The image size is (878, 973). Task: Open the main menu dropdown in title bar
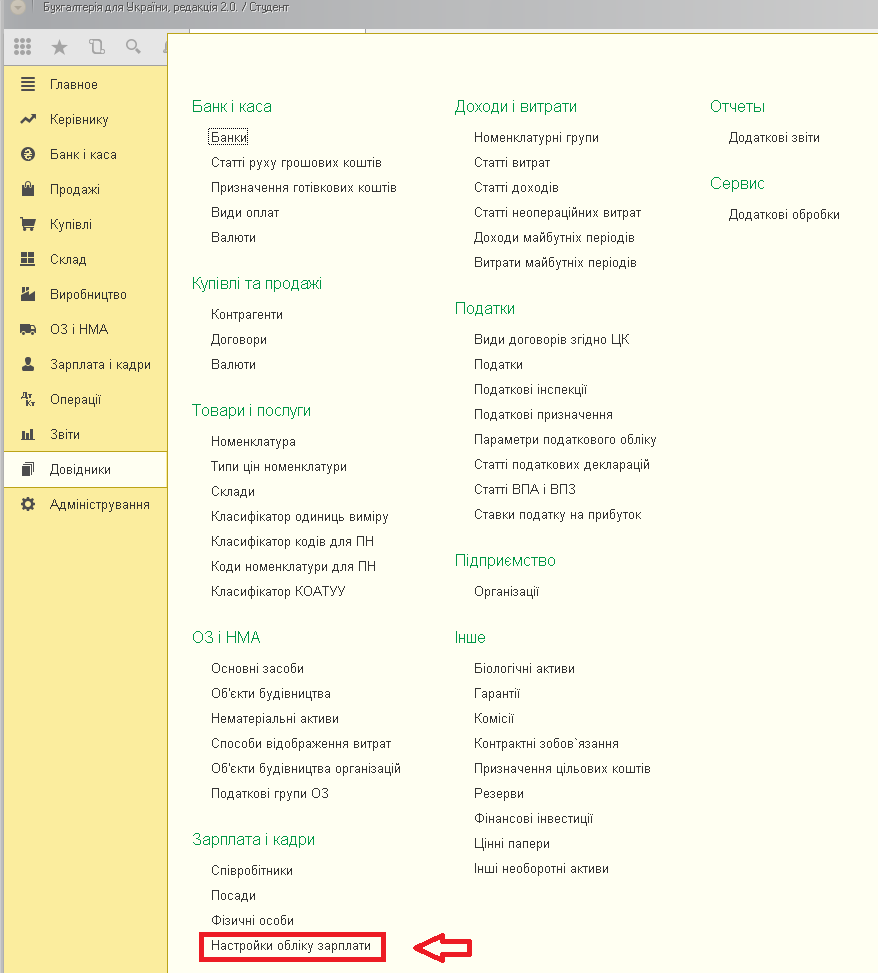coord(18,7)
